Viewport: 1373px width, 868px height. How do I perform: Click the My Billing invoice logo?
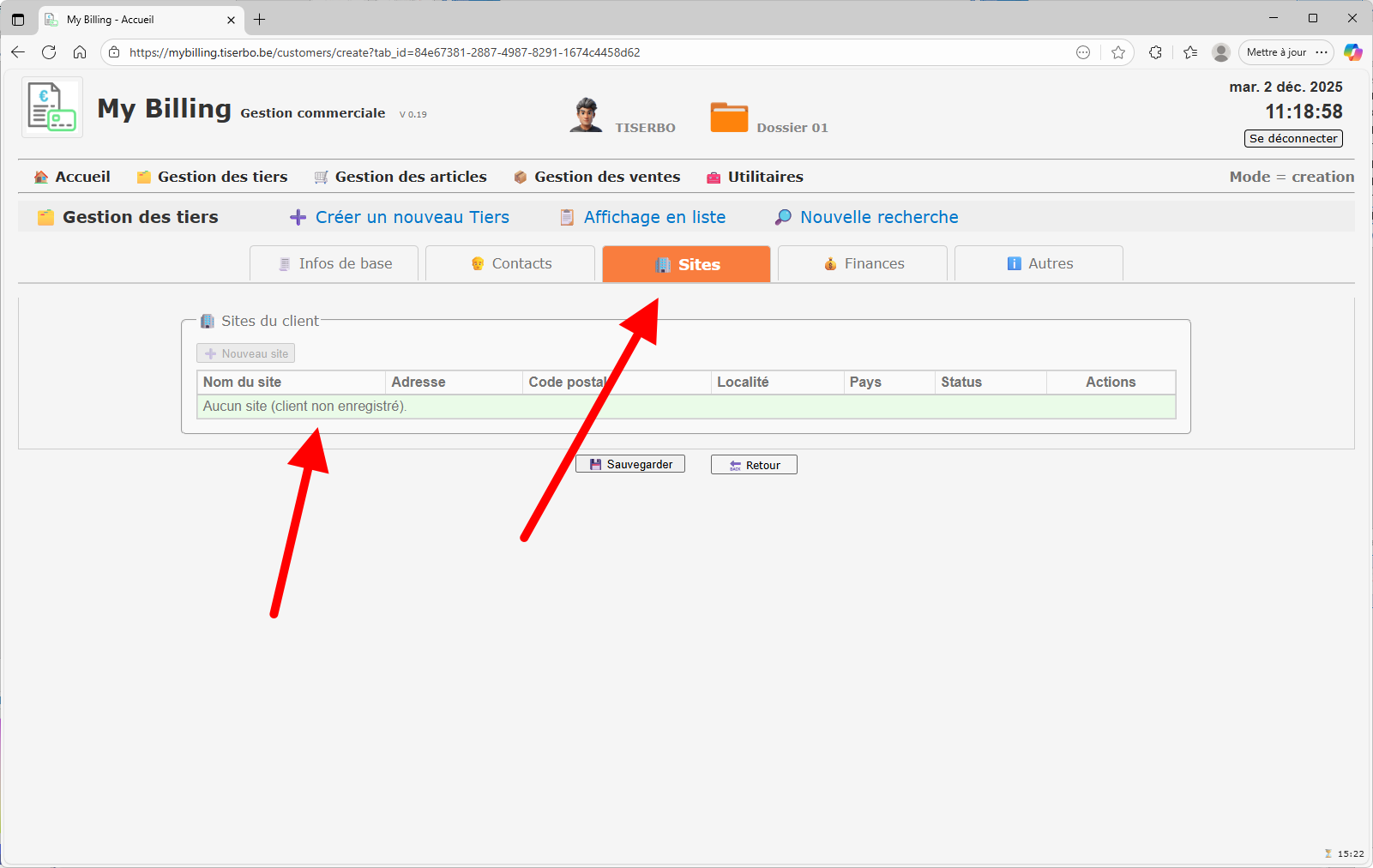coord(52,107)
